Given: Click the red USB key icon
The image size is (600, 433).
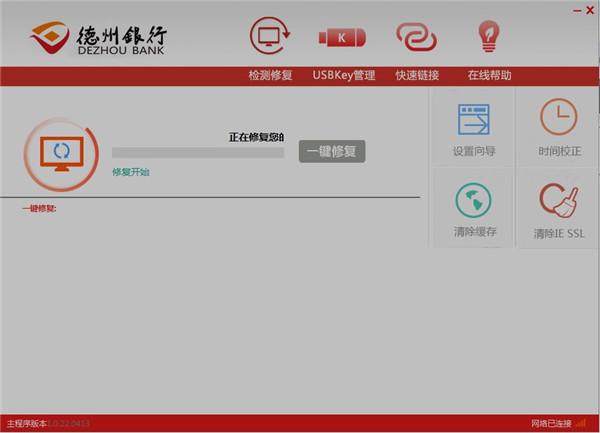Looking at the screenshot, I should click(x=342, y=38).
